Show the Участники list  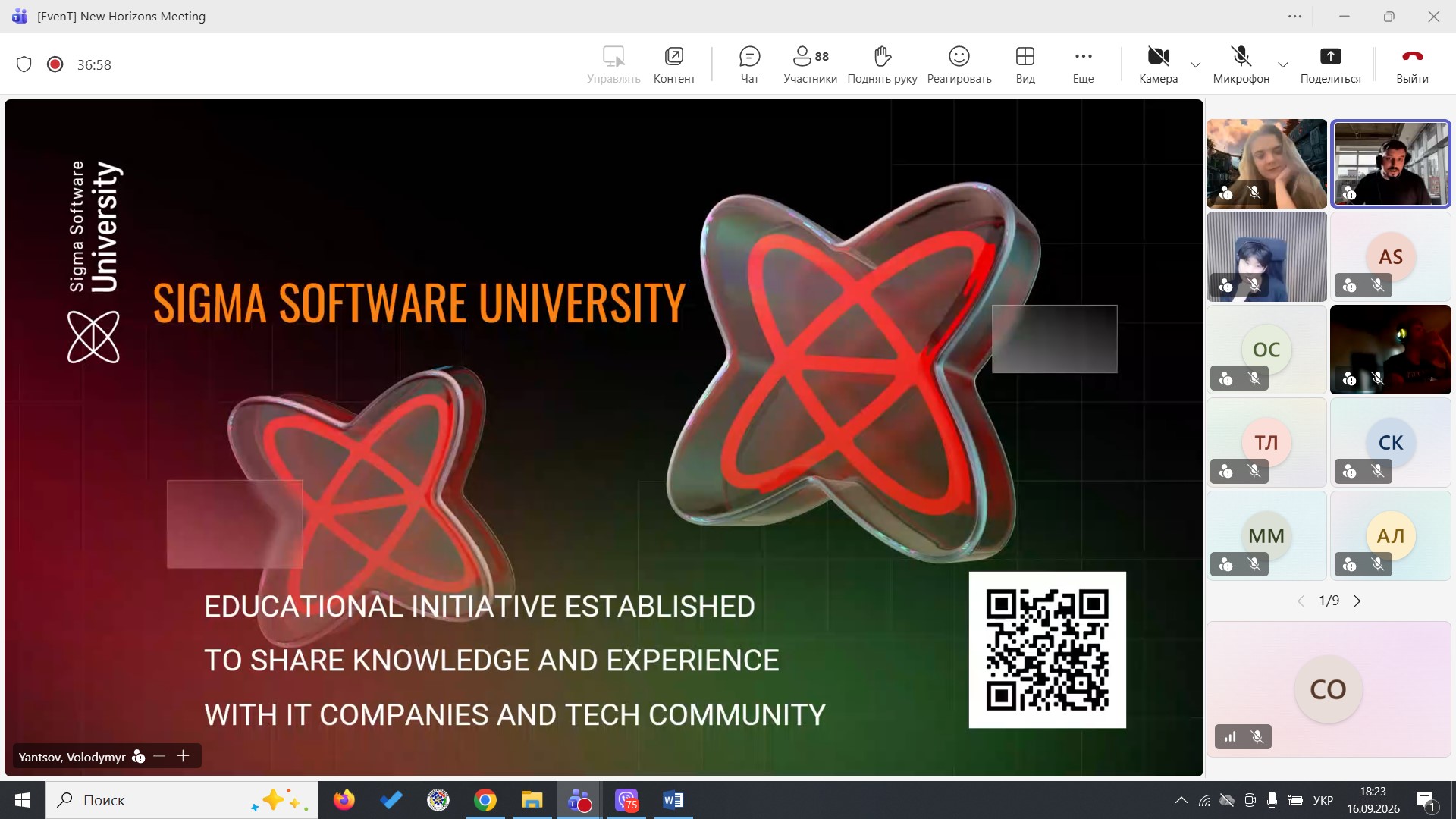click(810, 64)
